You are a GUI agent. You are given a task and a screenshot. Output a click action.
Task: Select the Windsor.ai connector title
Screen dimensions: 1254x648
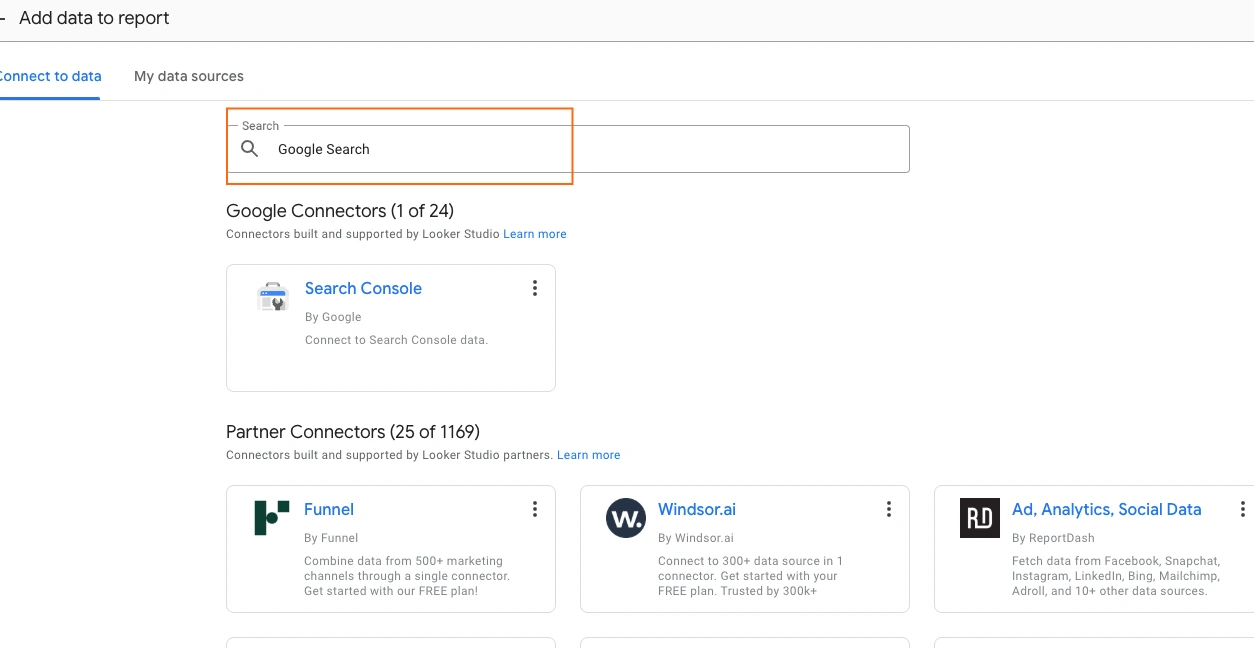pos(697,509)
